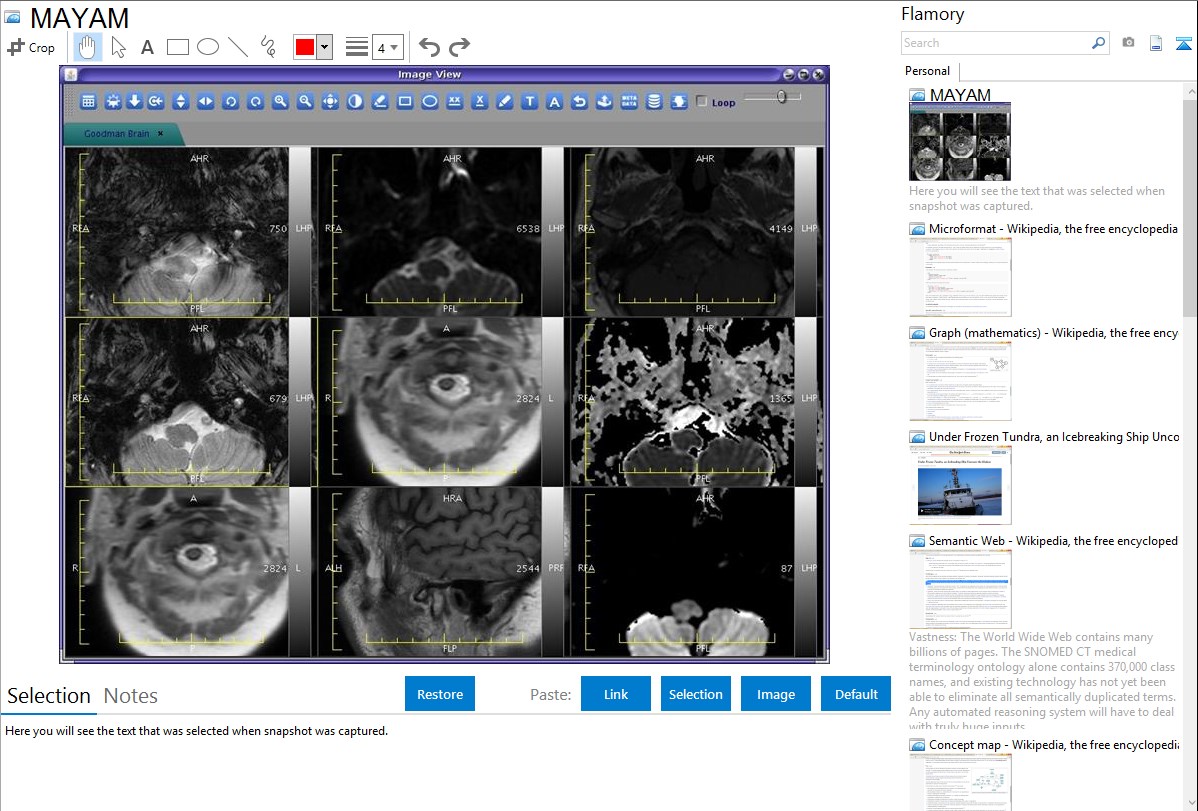Open the red color dropdown arrow
The height and width of the screenshot is (811, 1198).
pyautogui.click(x=324, y=47)
